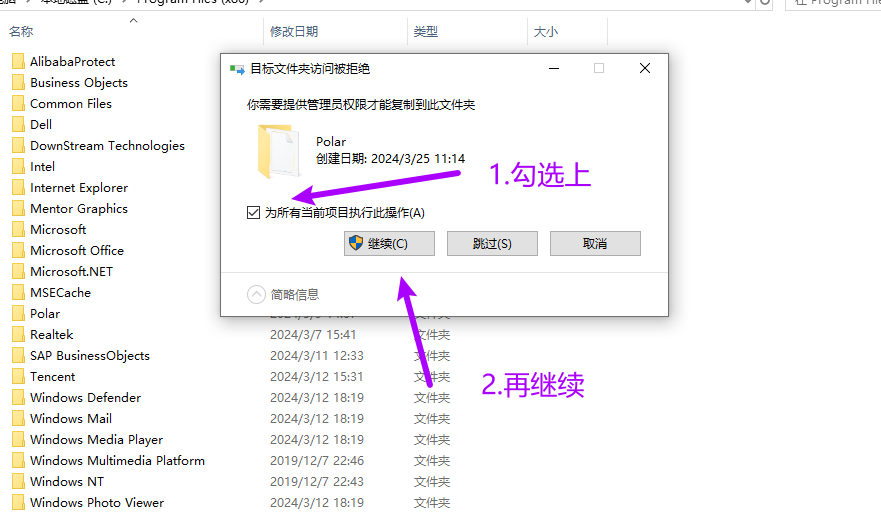Click the AlibabaProtect folder icon
This screenshot has height=513, width=881.
point(19,61)
